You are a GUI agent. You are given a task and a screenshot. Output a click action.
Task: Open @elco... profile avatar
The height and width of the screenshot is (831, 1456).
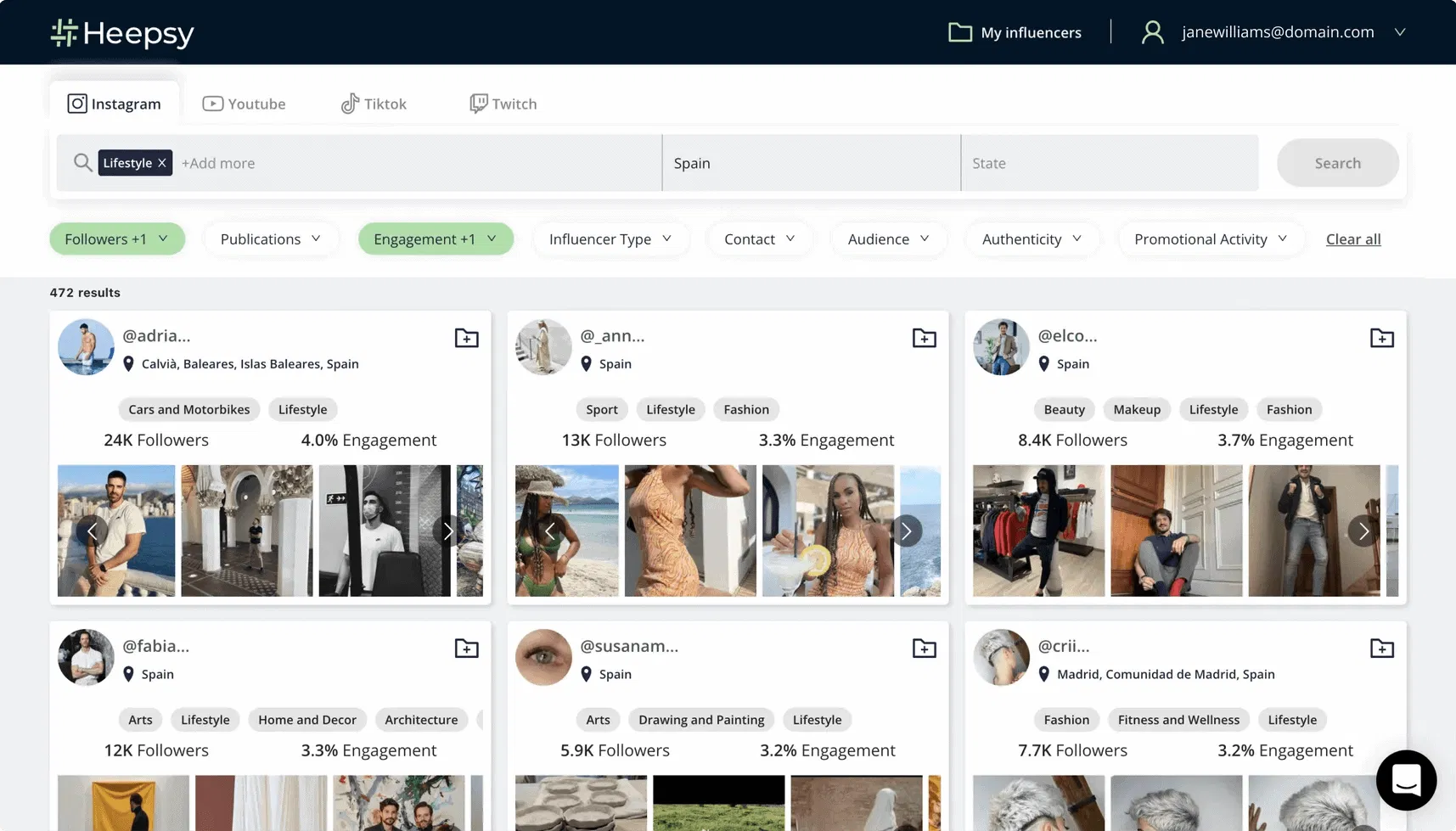click(1001, 347)
